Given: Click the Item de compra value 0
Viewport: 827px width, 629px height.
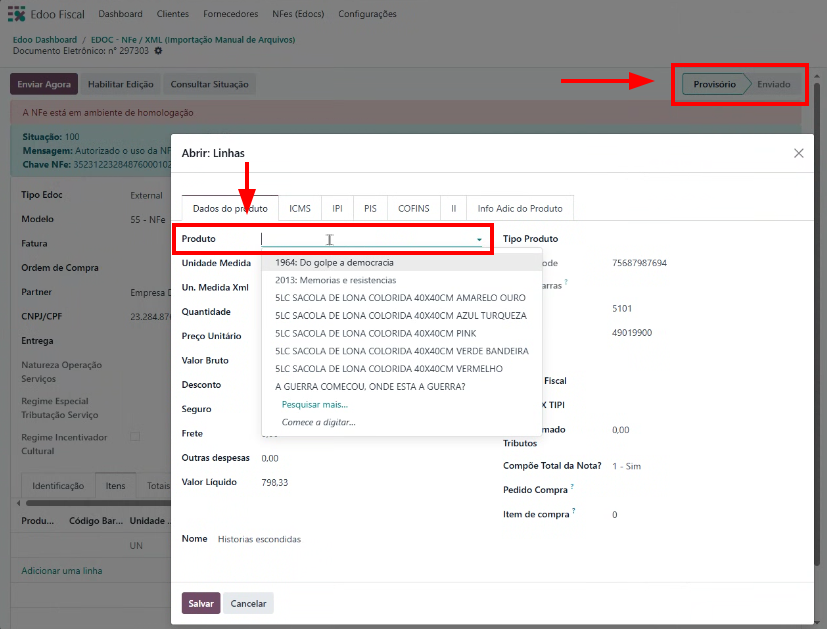Looking at the screenshot, I should [x=614, y=515].
